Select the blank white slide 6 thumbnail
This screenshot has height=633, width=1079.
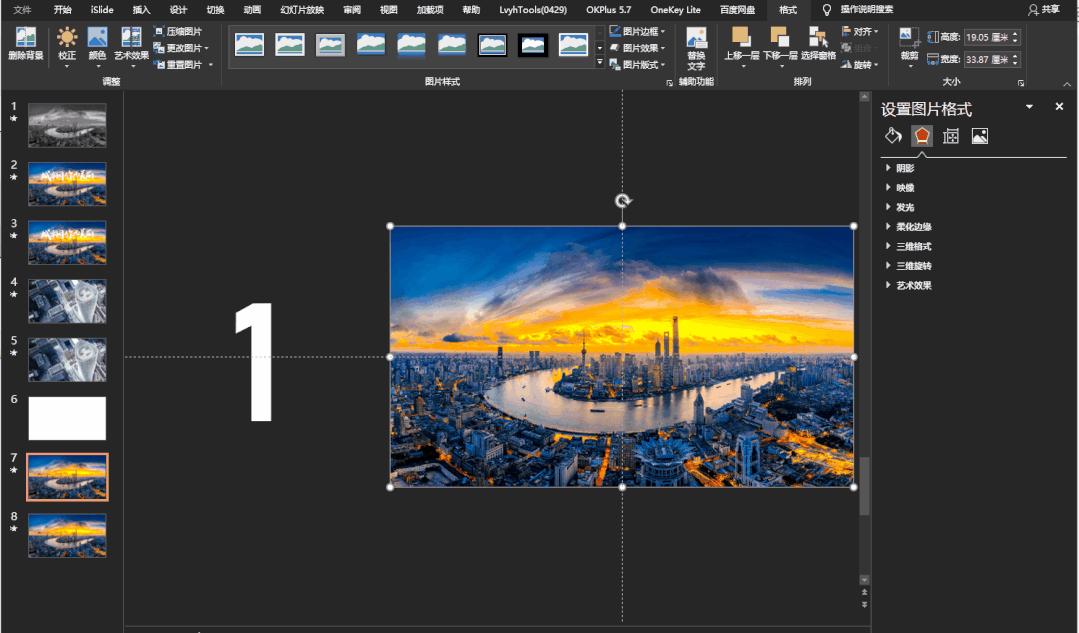pos(67,418)
